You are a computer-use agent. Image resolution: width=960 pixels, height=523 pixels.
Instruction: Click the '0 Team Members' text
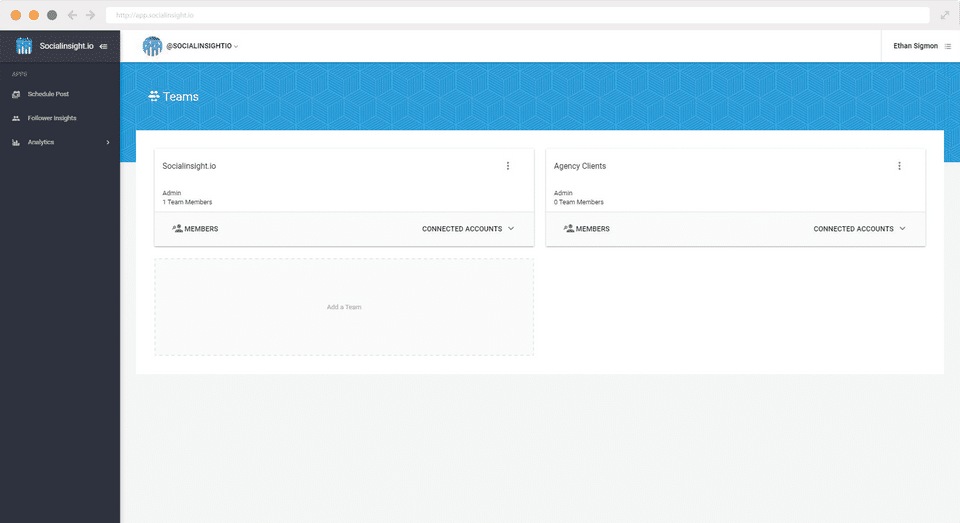pyautogui.click(x=579, y=202)
